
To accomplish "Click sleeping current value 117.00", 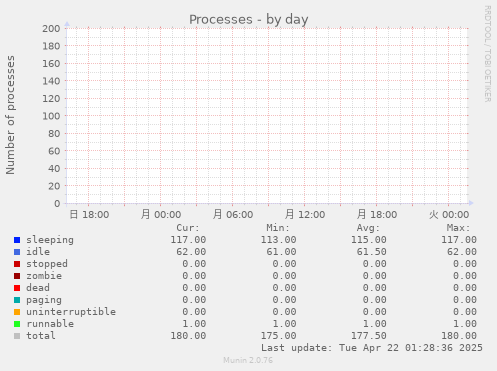I will (x=188, y=240).
